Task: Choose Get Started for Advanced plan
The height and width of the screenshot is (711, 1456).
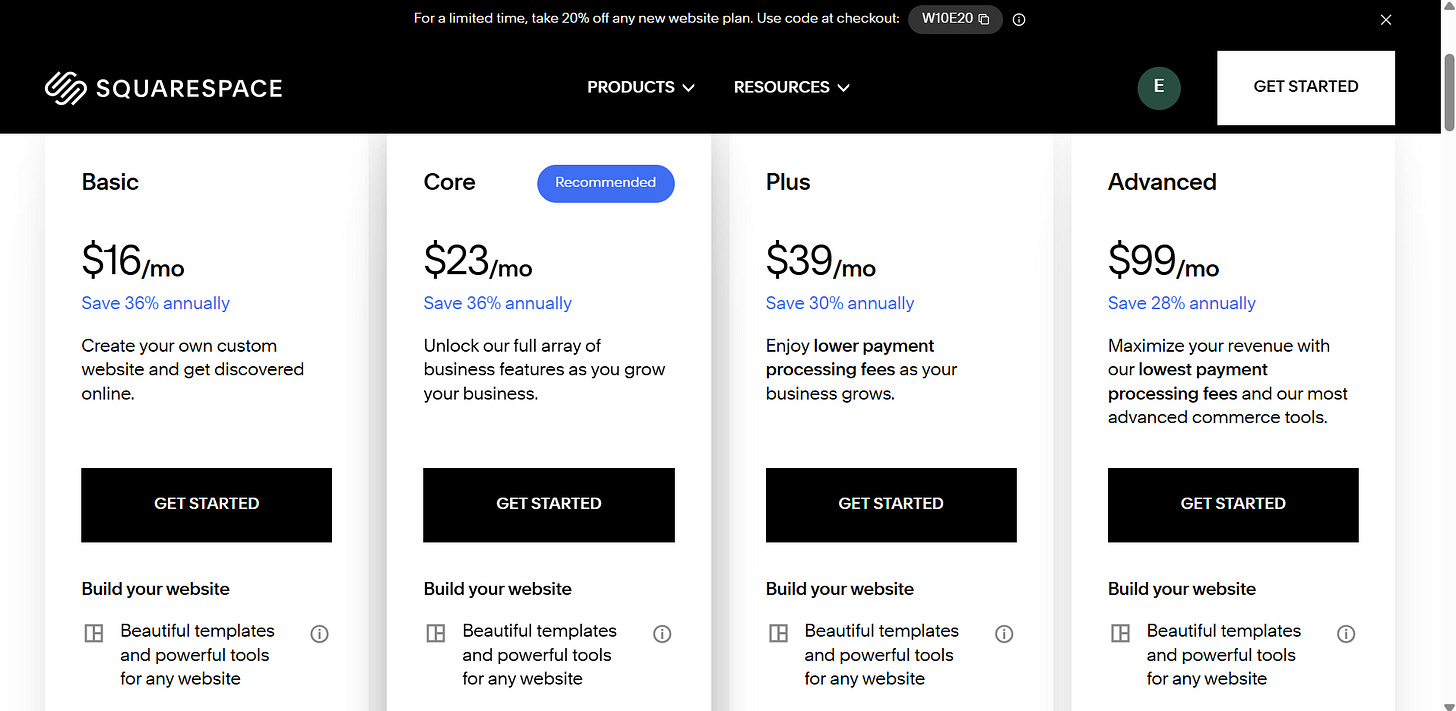Action: pyautogui.click(x=1233, y=504)
